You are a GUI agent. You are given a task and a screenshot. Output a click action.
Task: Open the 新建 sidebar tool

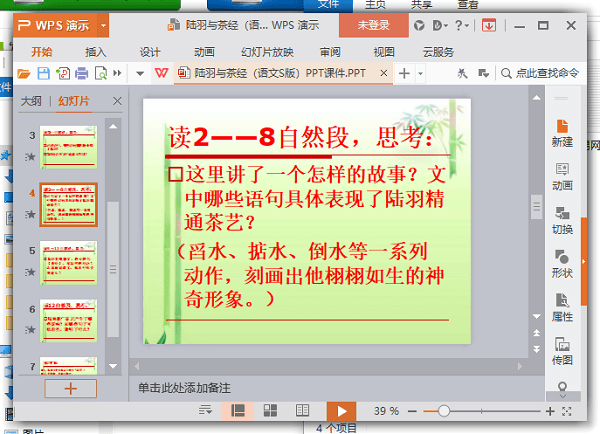[562, 134]
